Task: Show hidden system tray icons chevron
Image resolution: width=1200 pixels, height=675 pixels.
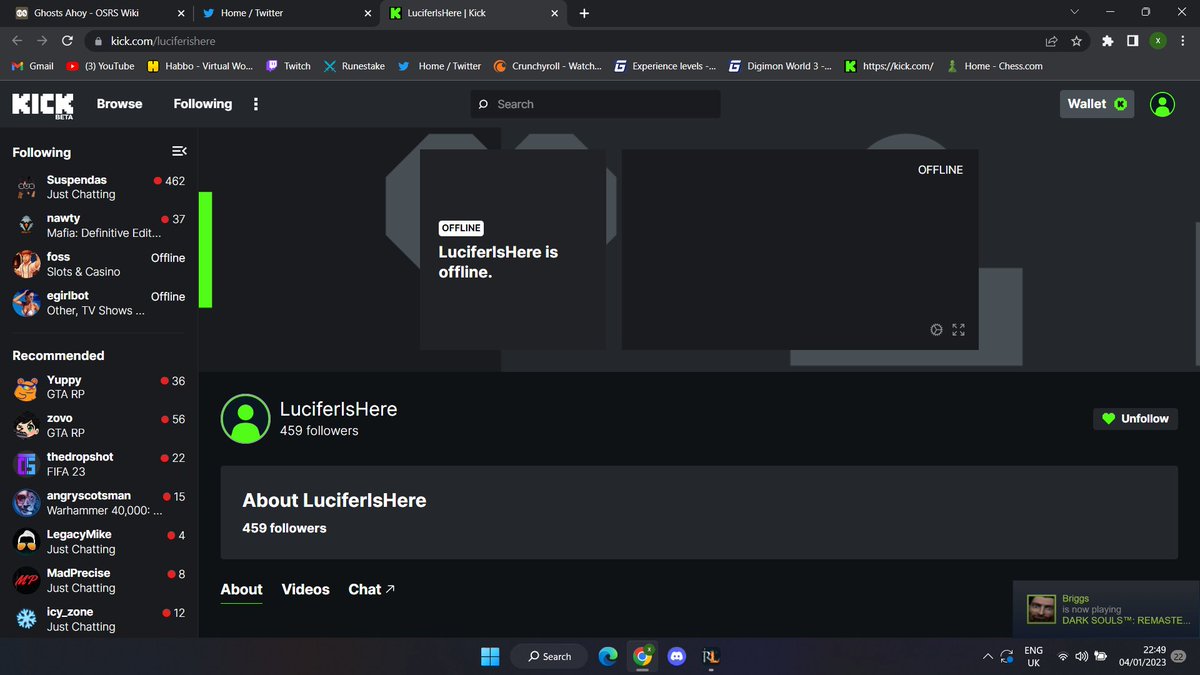Action: tap(988, 656)
